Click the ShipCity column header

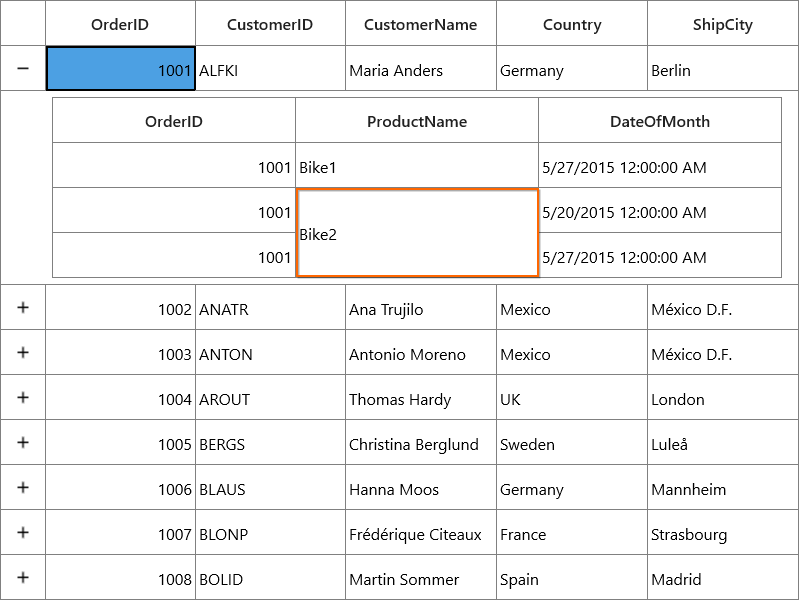(723, 24)
